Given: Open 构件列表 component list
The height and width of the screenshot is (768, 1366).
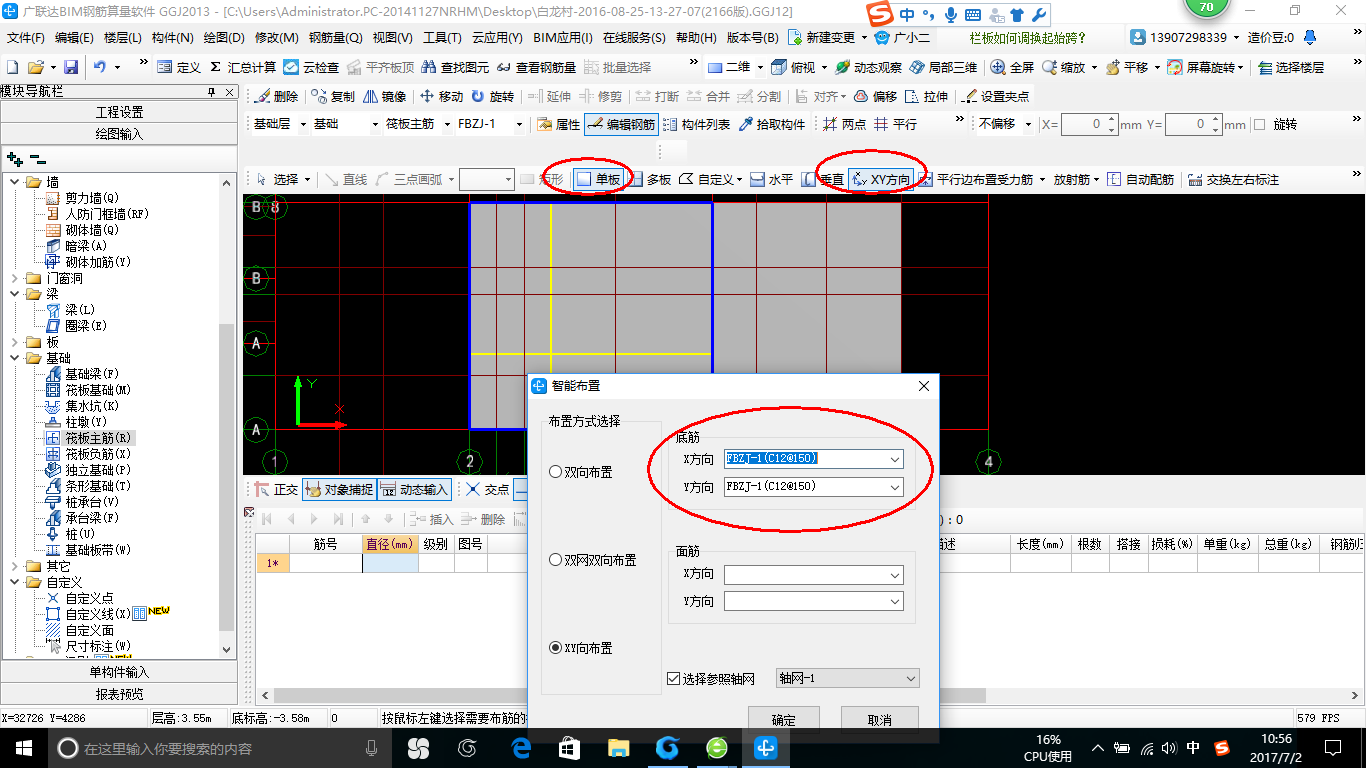Looking at the screenshot, I should point(696,124).
